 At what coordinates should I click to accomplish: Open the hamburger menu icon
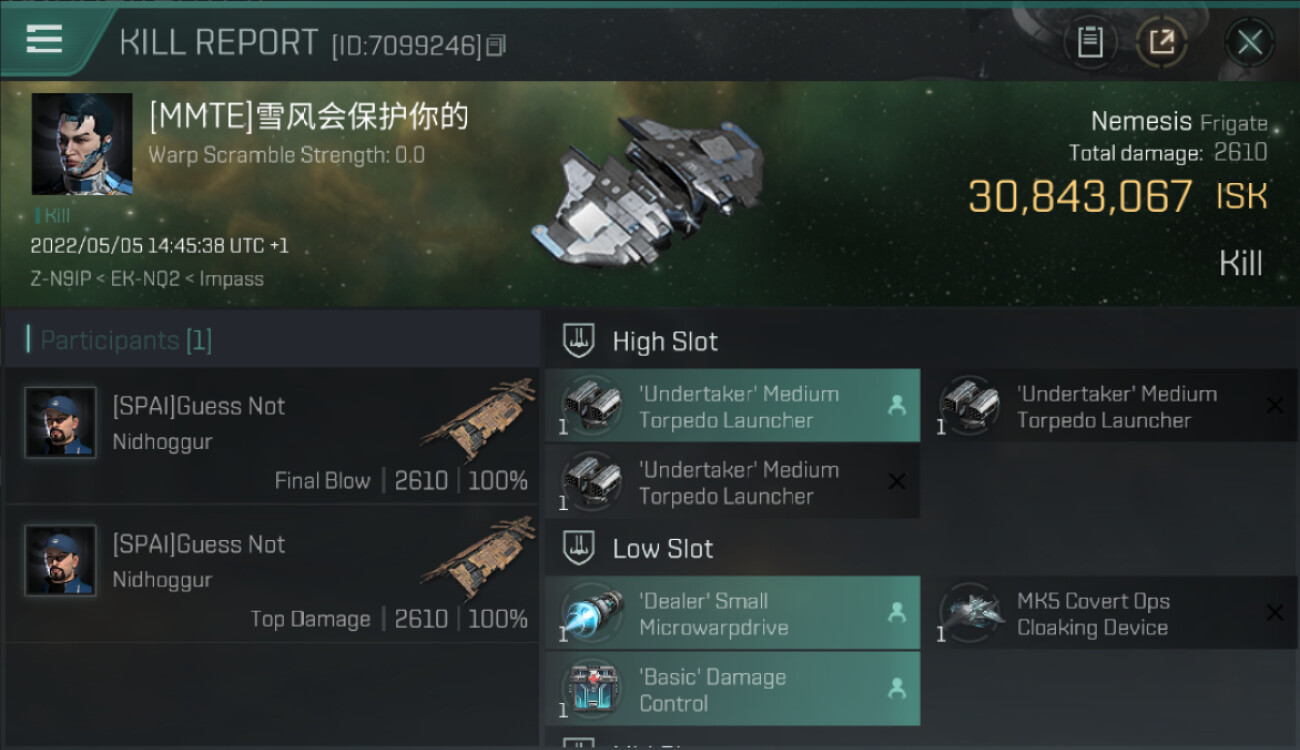coord(44,39)
